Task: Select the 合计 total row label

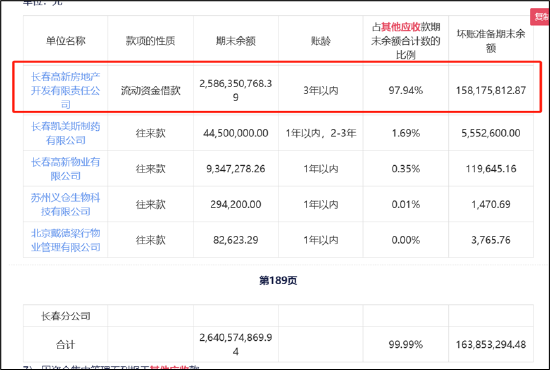Action: click(66, 345)
